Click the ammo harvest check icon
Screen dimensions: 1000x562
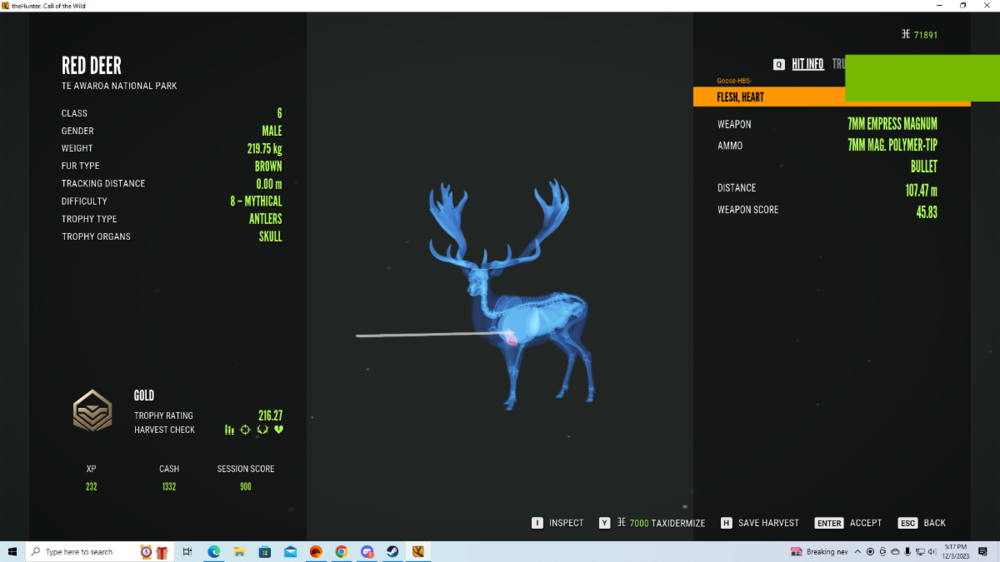click(229, 430)
